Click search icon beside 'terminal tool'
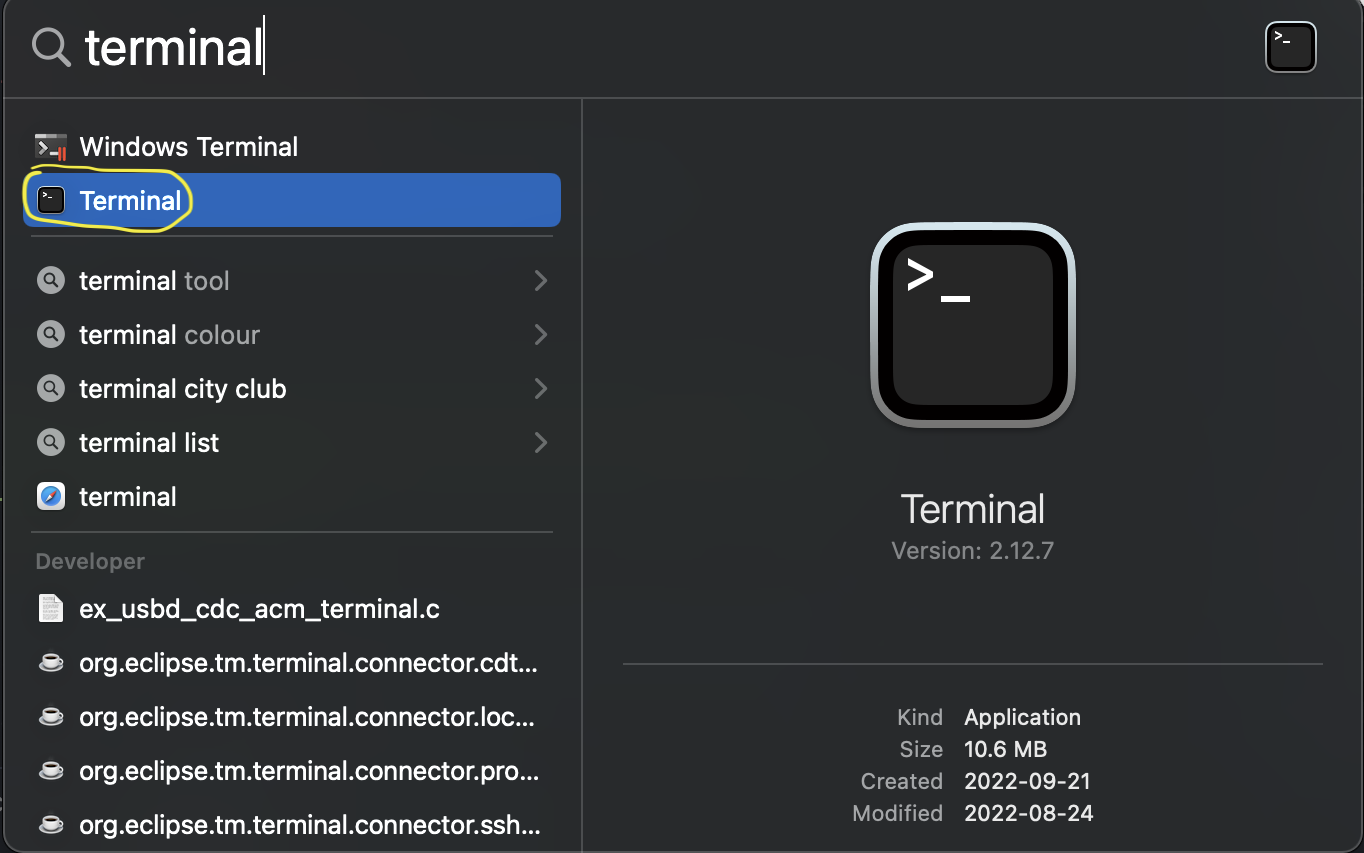The height and width of the screenshot is (853, 1364). pyautogui.click(x=51, y=281)
